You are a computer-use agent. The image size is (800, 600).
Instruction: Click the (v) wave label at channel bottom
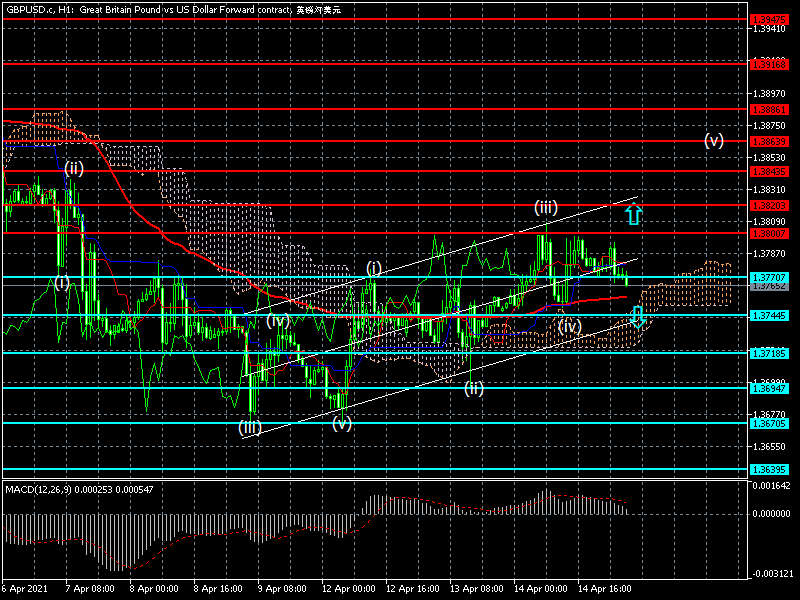coord(342,423)
